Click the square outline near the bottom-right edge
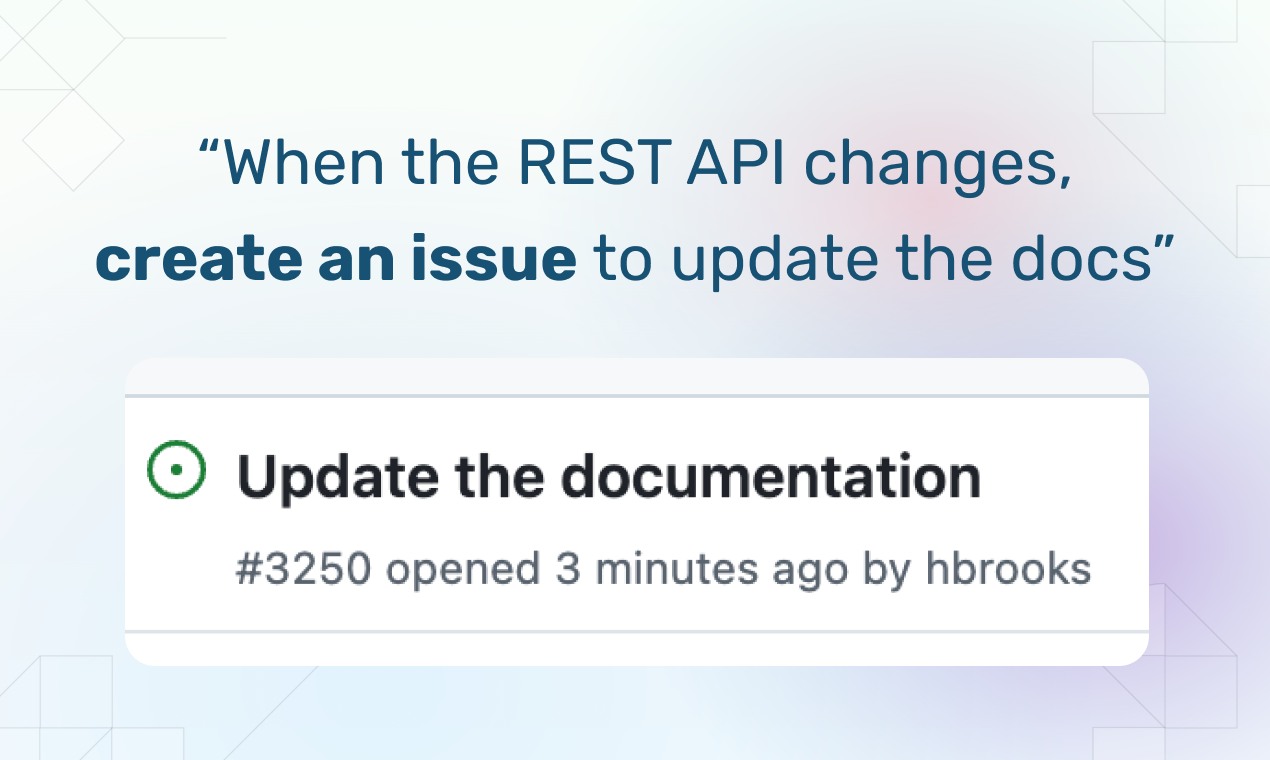This screenshot has width=1270, height=760. tap(1200, 690)
